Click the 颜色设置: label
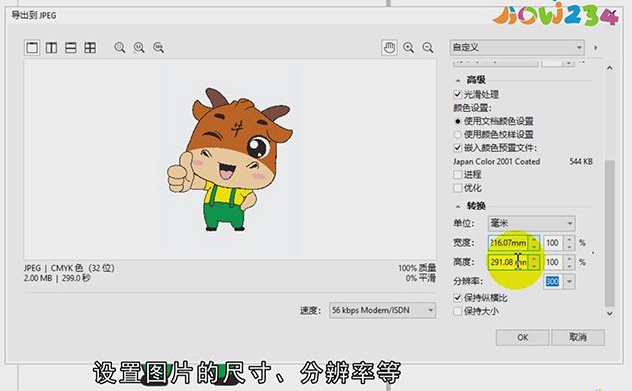Screen dimensions: 632x391 (472, 108)
